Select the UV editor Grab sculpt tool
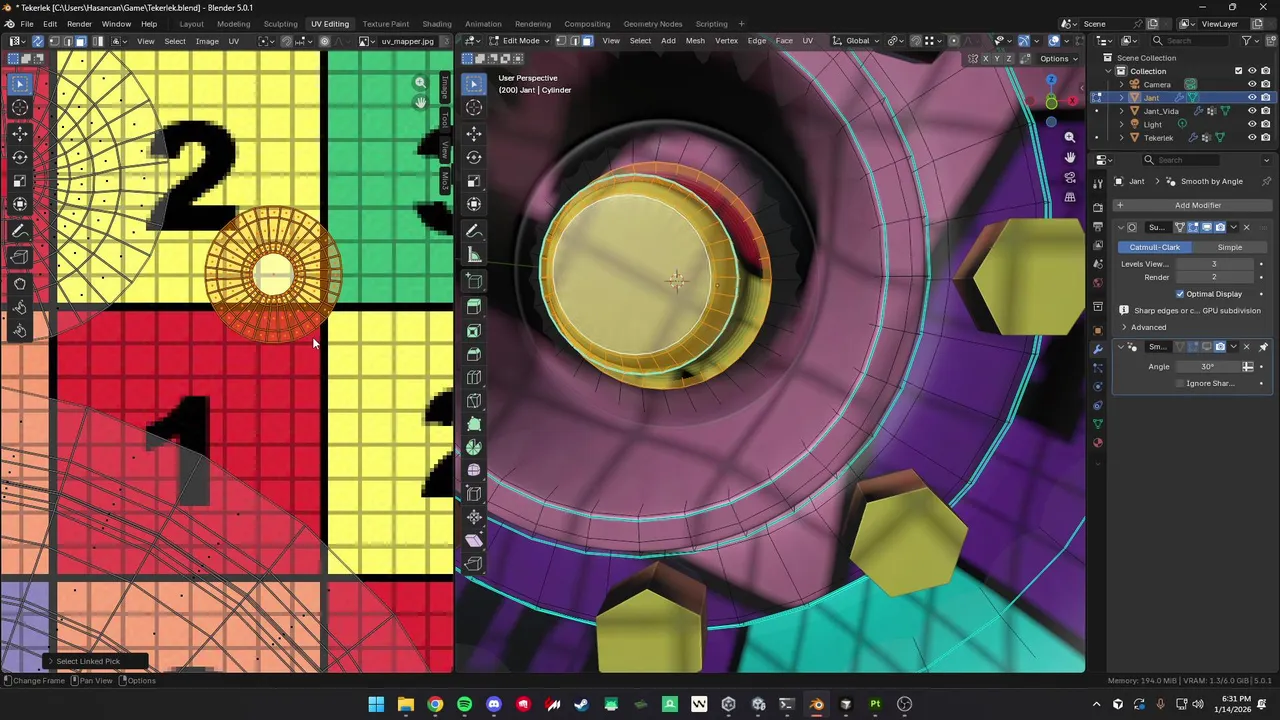 pos(20,282)
